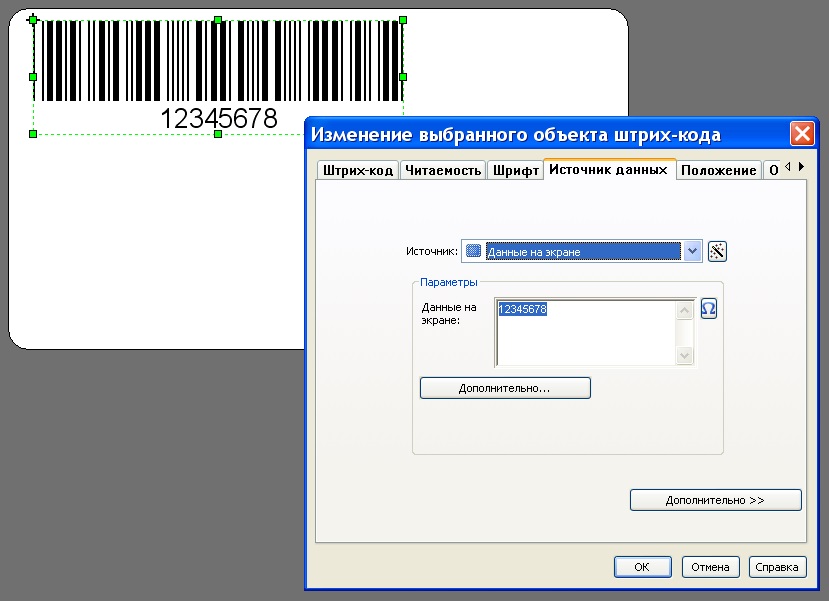Open the Читаемость tab
The image size is (829, 601).
[443, 170]
